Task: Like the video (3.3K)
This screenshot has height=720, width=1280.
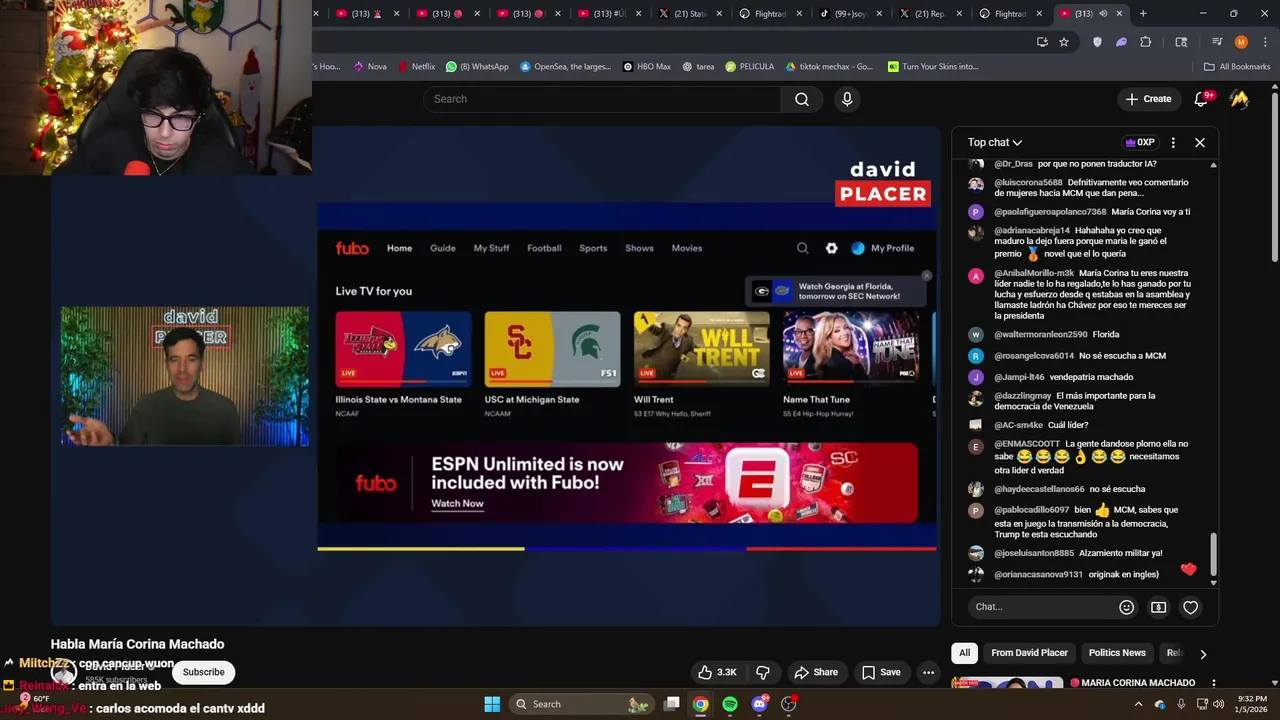Action: pyautogui.click(x=717, y=672)
